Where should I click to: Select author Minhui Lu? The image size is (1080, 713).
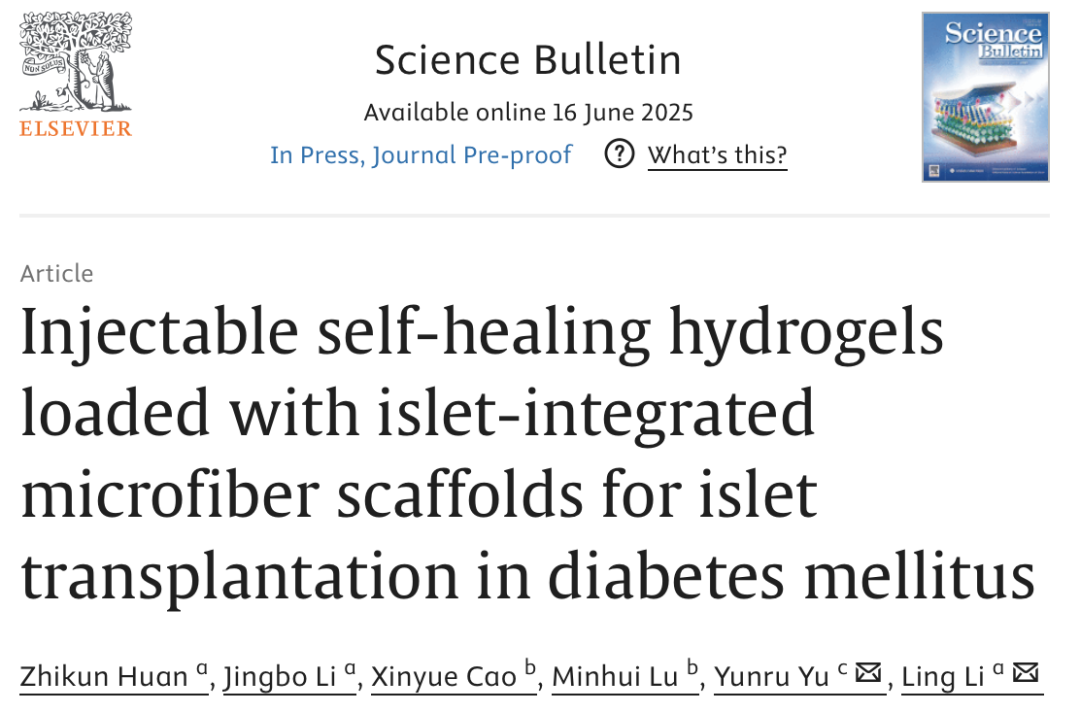coord(615,677)
